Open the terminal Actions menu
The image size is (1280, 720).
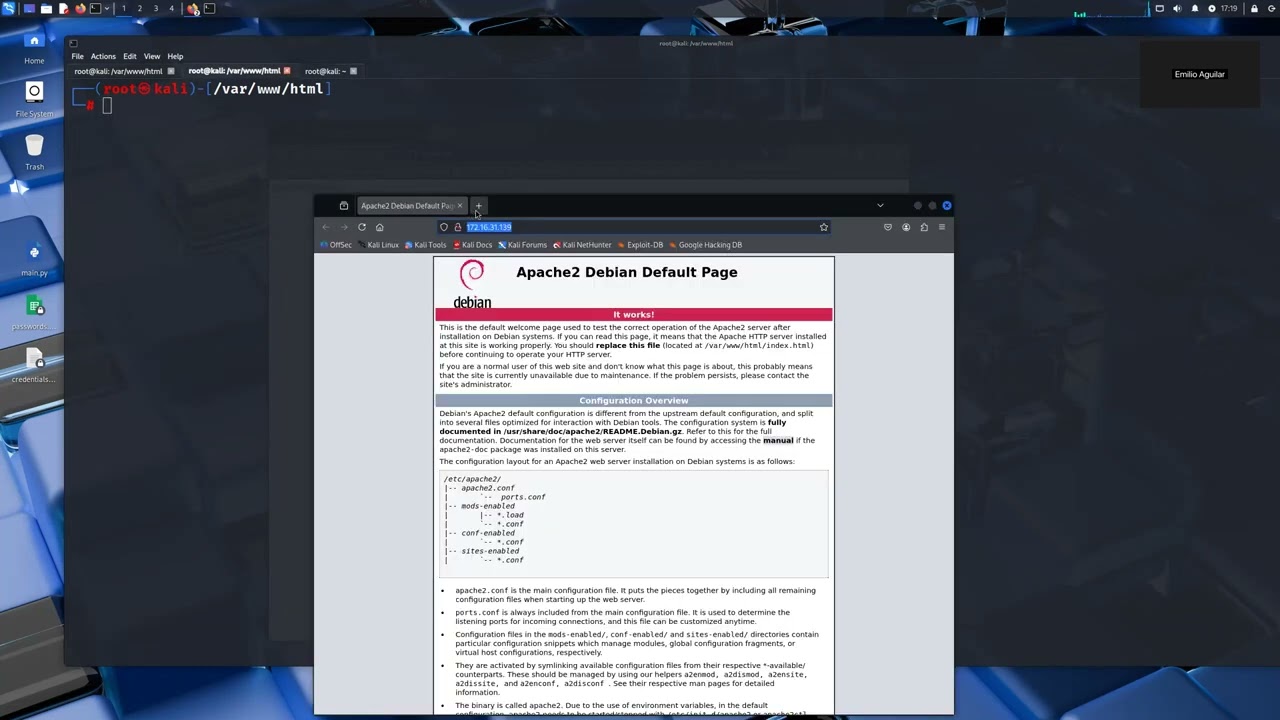pos(103,56)
